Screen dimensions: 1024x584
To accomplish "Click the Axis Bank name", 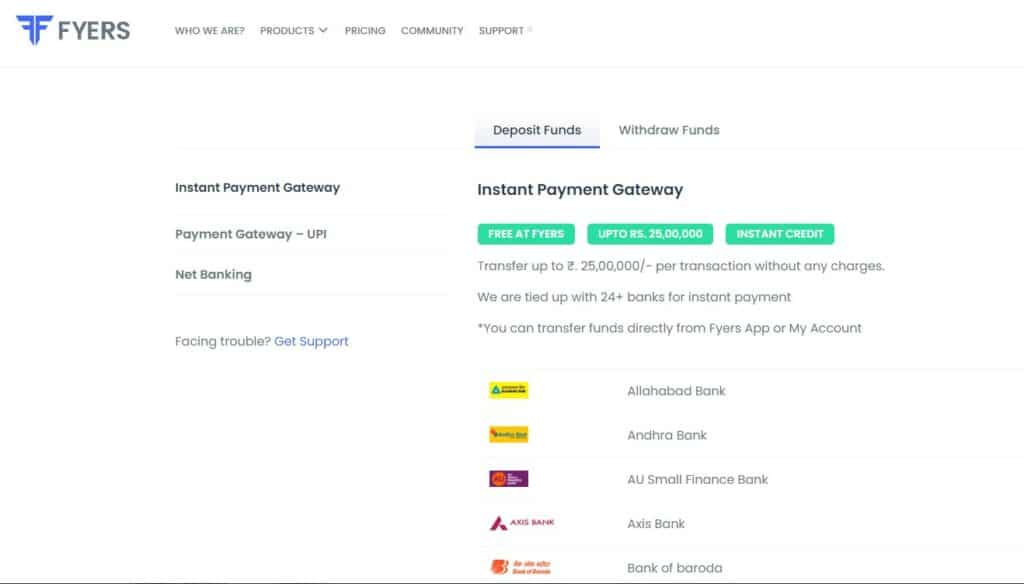I will 656,524.
